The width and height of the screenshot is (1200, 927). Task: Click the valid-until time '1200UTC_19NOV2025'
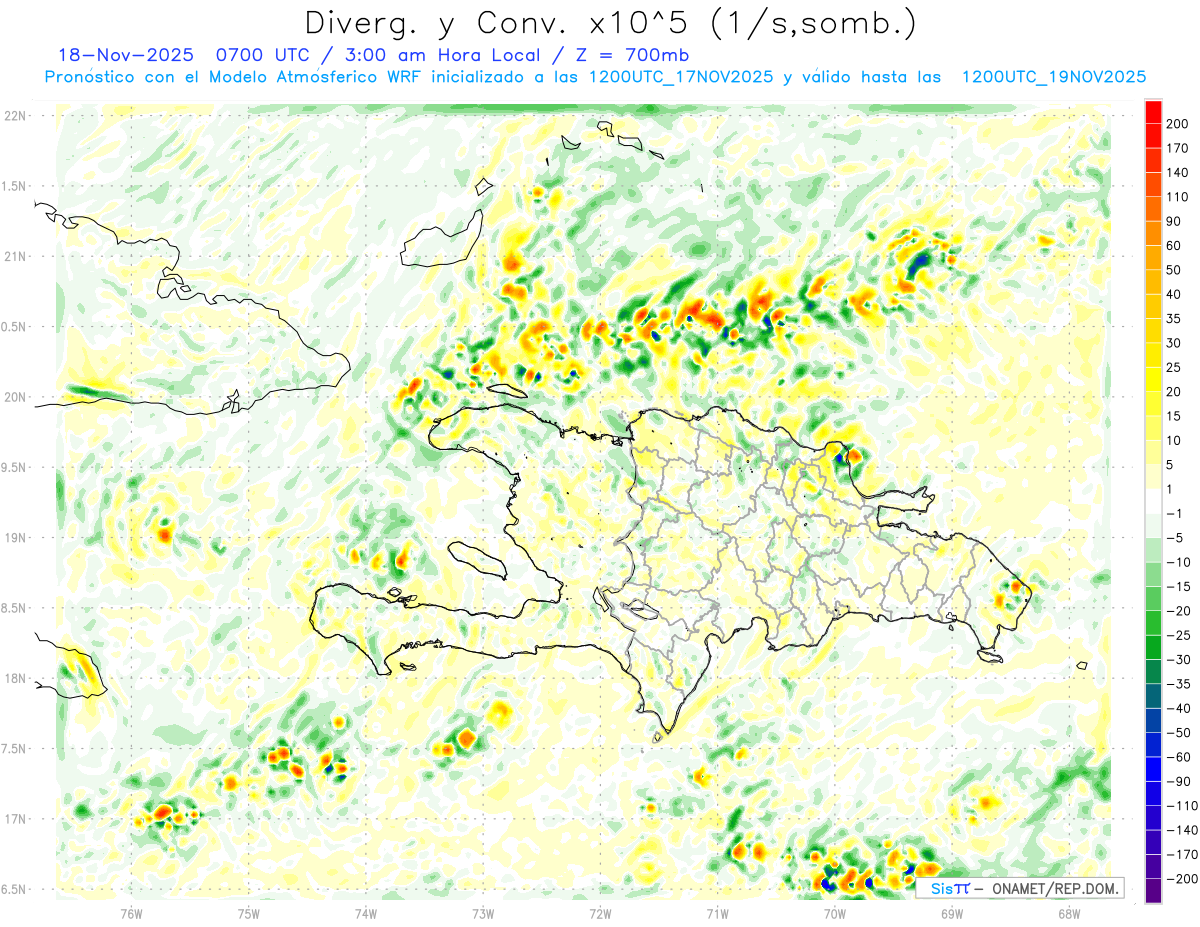tap(1053, 77)
